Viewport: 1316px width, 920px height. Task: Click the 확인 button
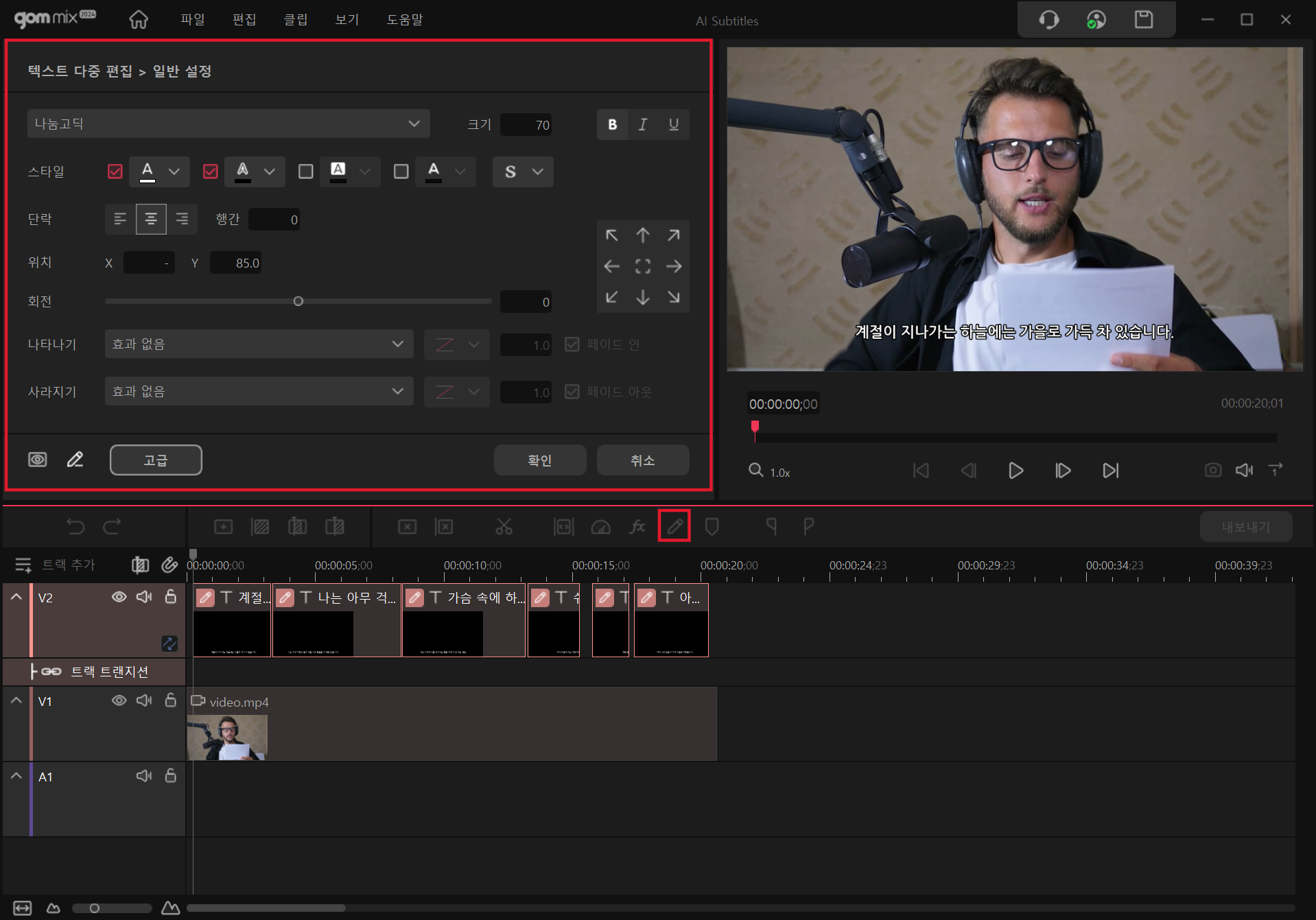[x=539, y=460]
